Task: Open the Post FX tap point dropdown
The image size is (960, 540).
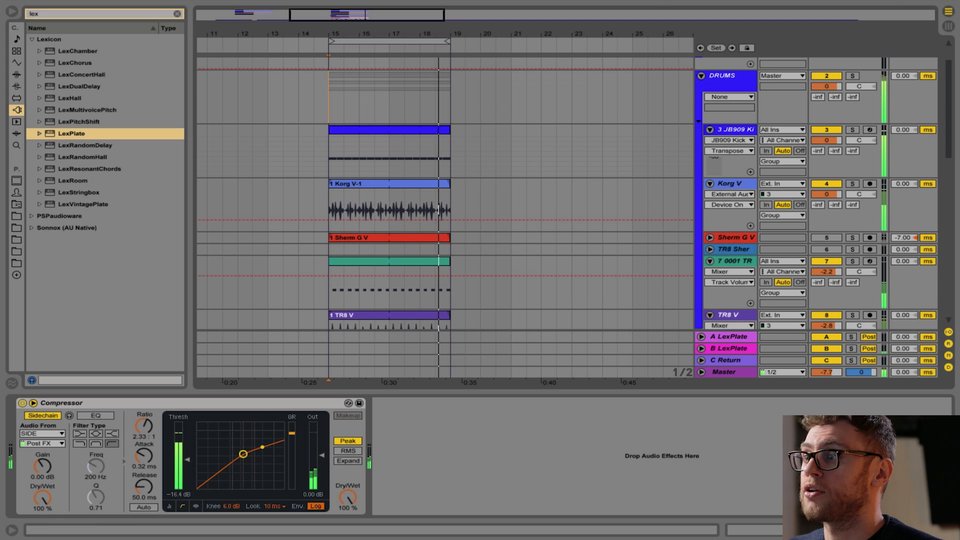Action: pos(42,443)
